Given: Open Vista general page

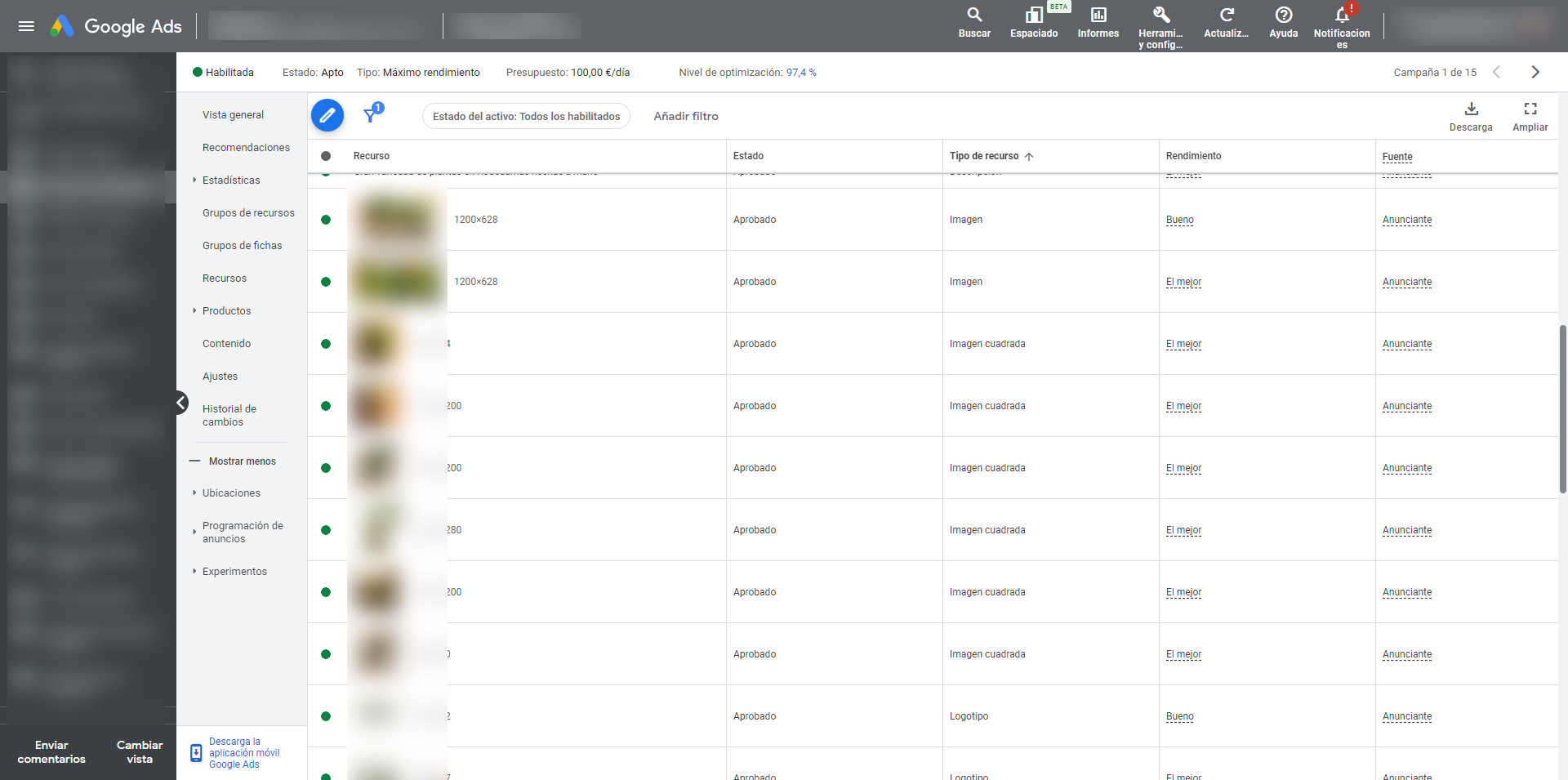Looking at the screenshot, I should click(x=233, y=114).
